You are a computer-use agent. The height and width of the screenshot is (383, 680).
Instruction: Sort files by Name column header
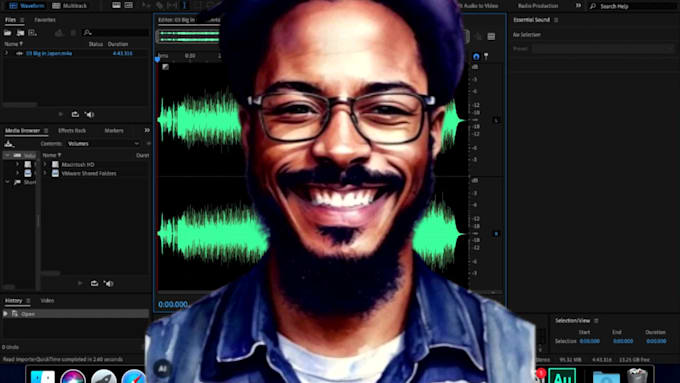(13, 44)
